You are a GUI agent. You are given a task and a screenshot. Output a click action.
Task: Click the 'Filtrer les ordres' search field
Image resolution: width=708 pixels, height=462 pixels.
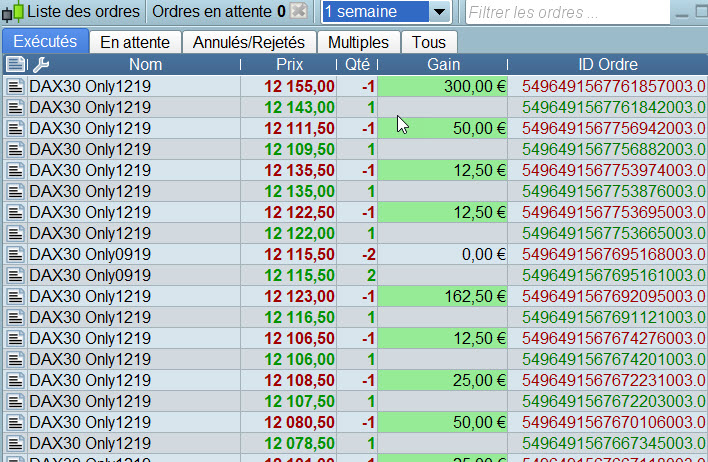[567, 13]
